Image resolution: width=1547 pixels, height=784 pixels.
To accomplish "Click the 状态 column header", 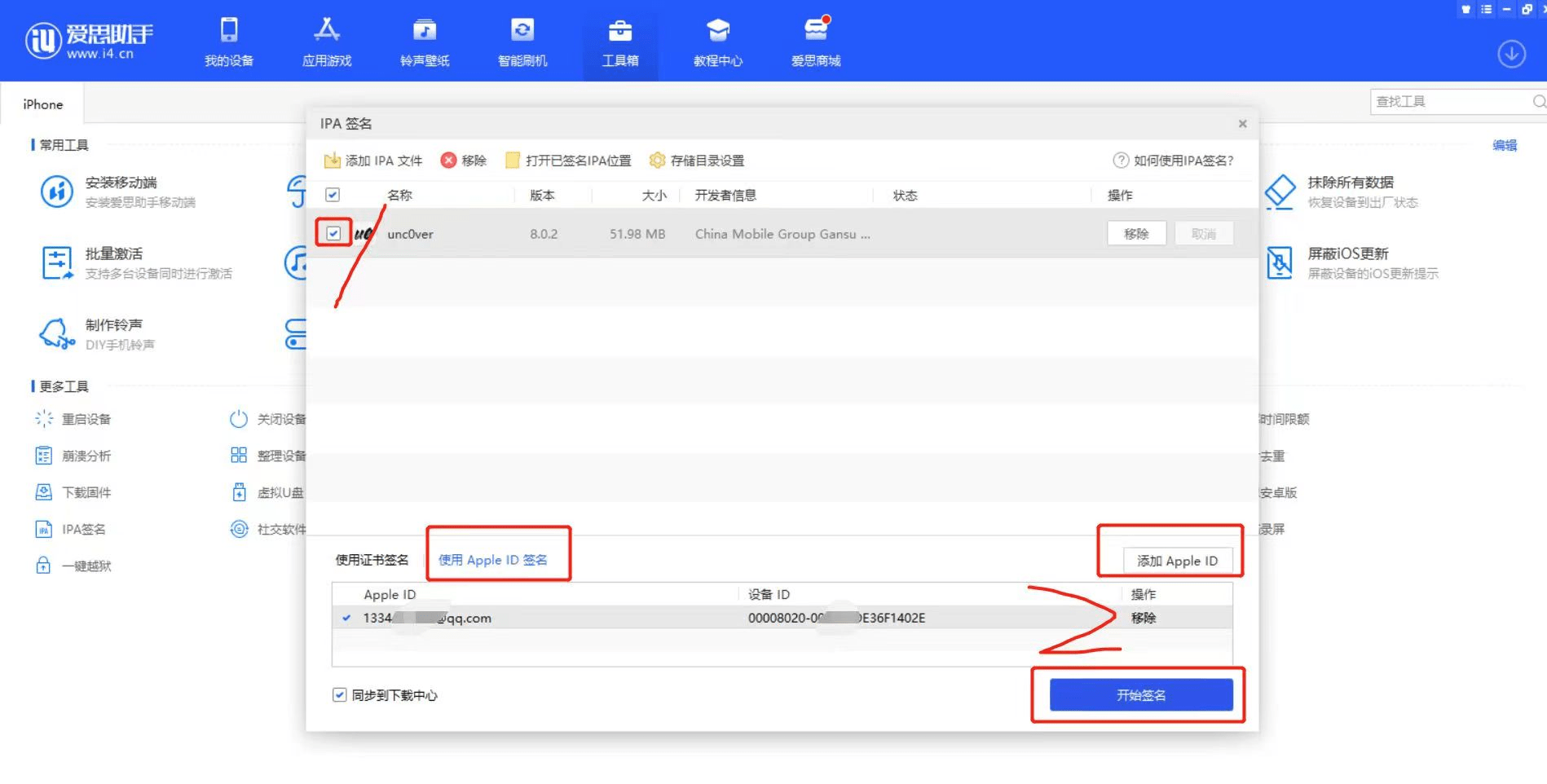I will click(905, 196).
